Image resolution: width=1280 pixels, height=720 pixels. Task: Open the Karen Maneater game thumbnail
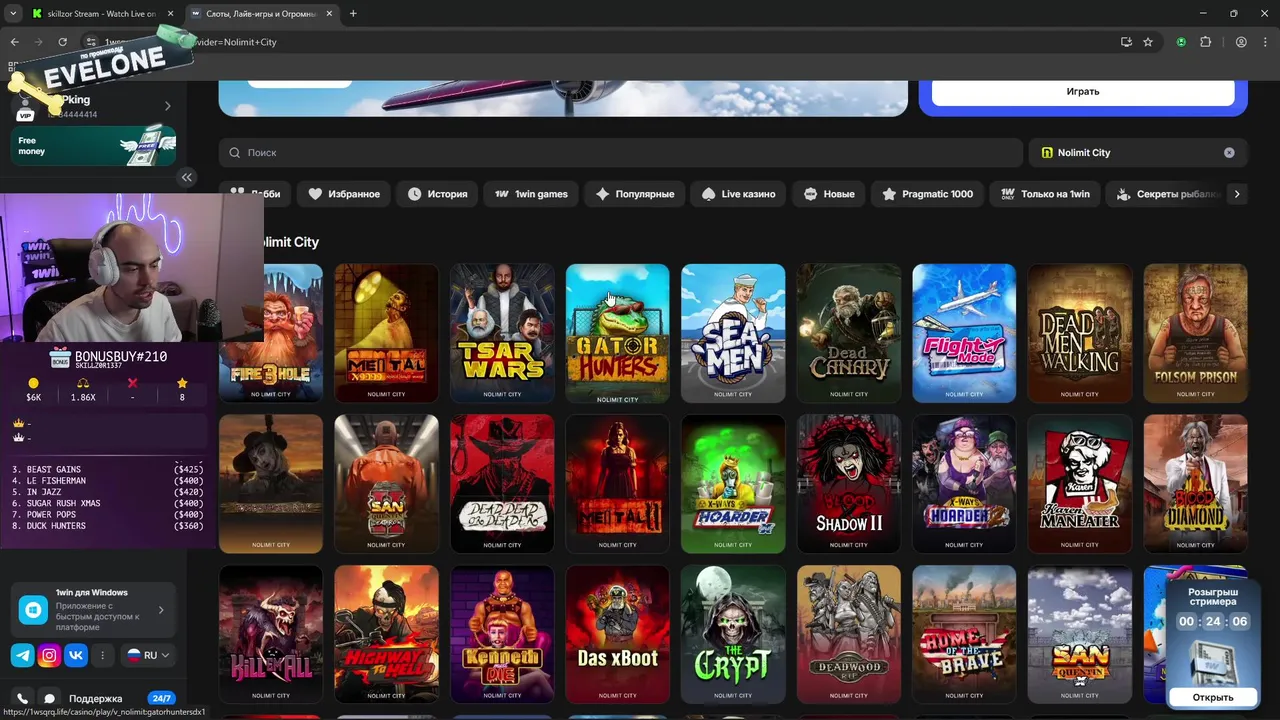pos(1080,484)
